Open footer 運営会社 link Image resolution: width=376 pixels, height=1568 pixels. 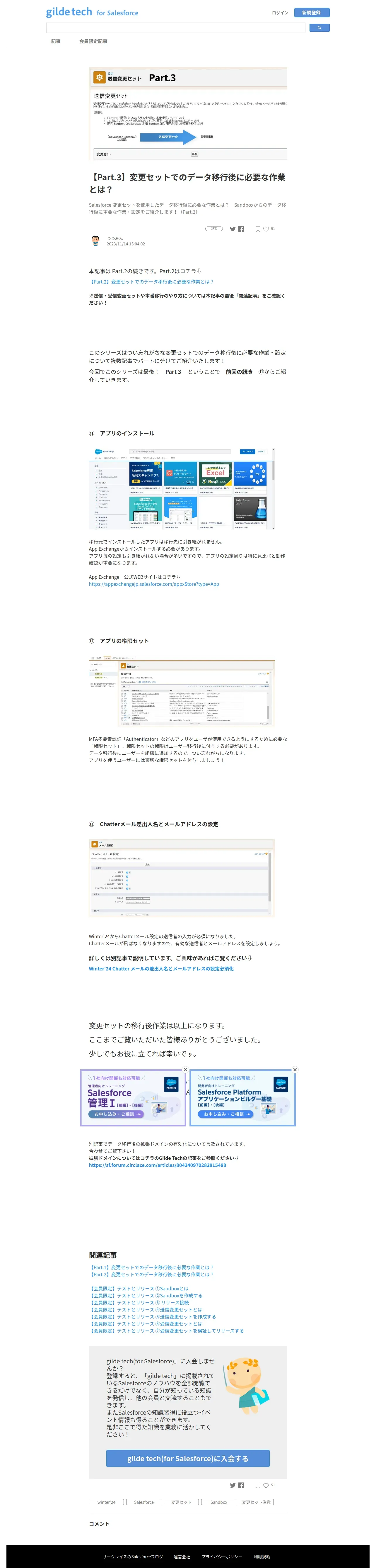182,1557
